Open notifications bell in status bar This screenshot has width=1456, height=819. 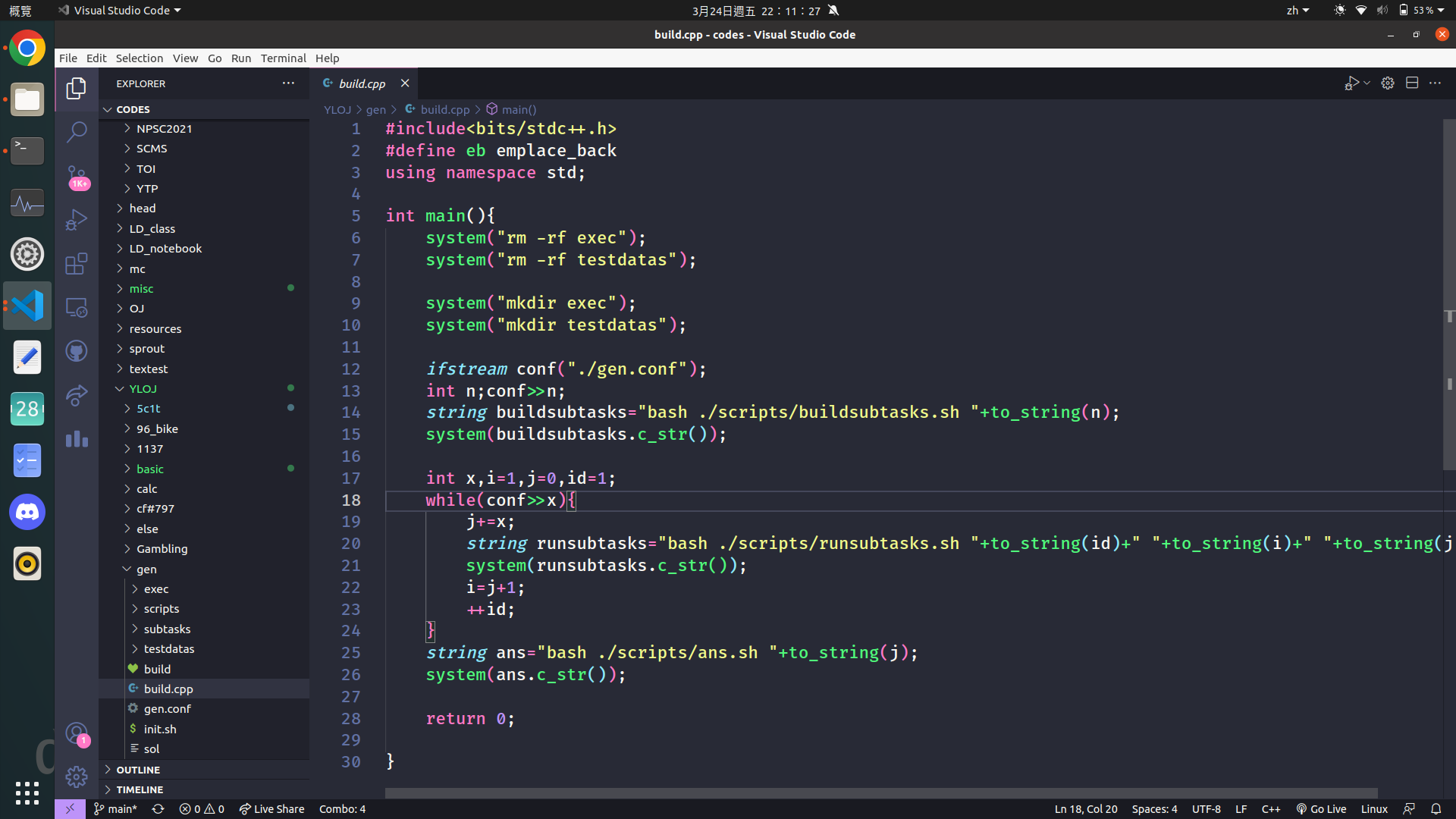(1436, 809)
